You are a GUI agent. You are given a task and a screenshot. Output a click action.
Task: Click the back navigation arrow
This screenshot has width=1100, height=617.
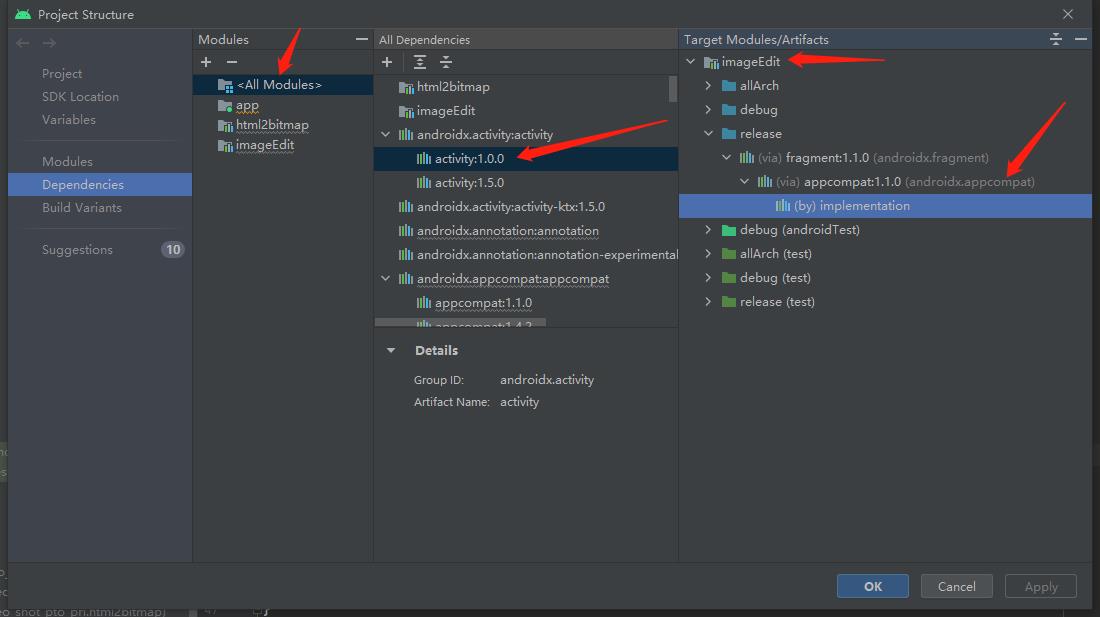click(x=22, y=43)
